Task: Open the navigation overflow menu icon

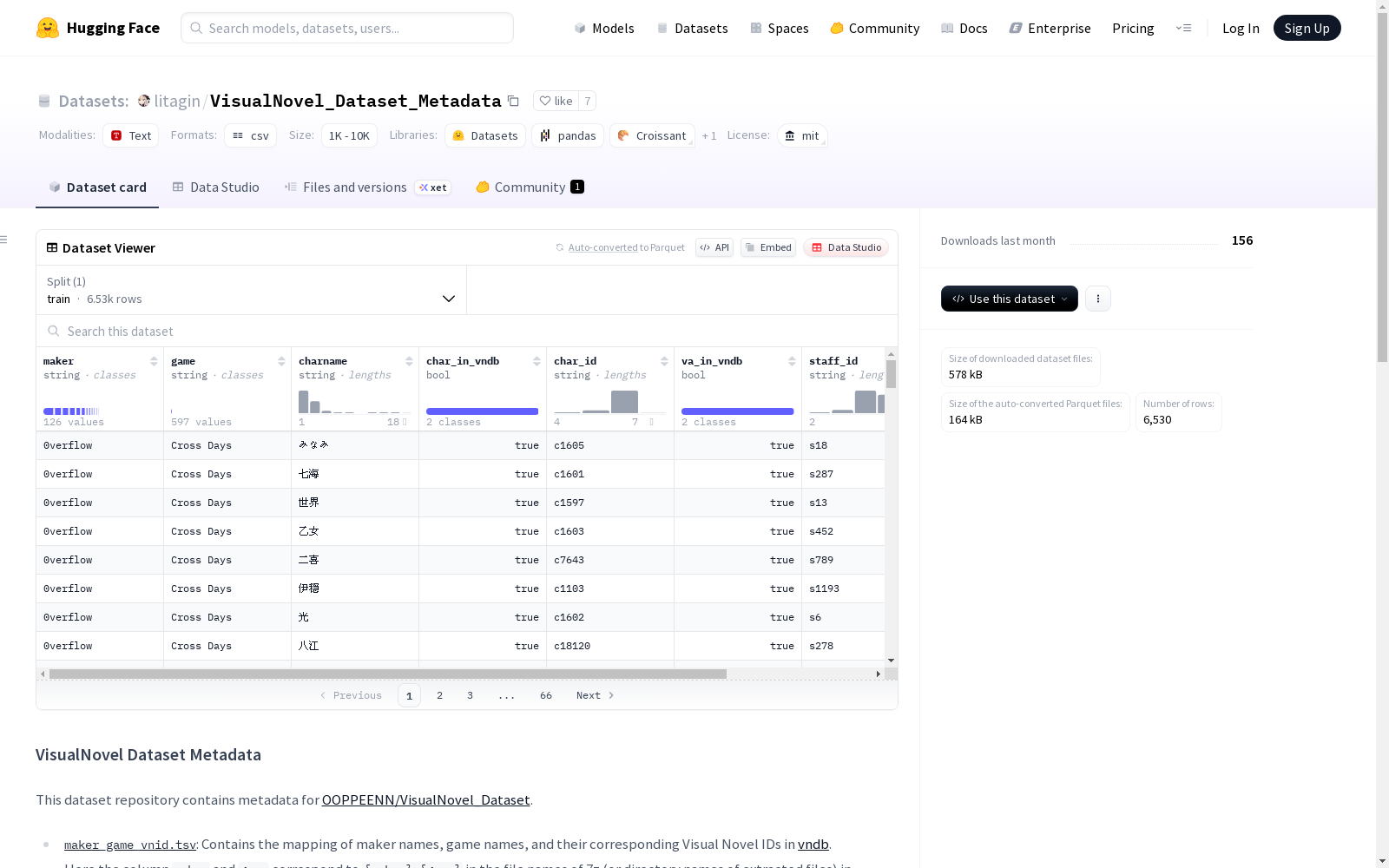Action: (1183, 28)
